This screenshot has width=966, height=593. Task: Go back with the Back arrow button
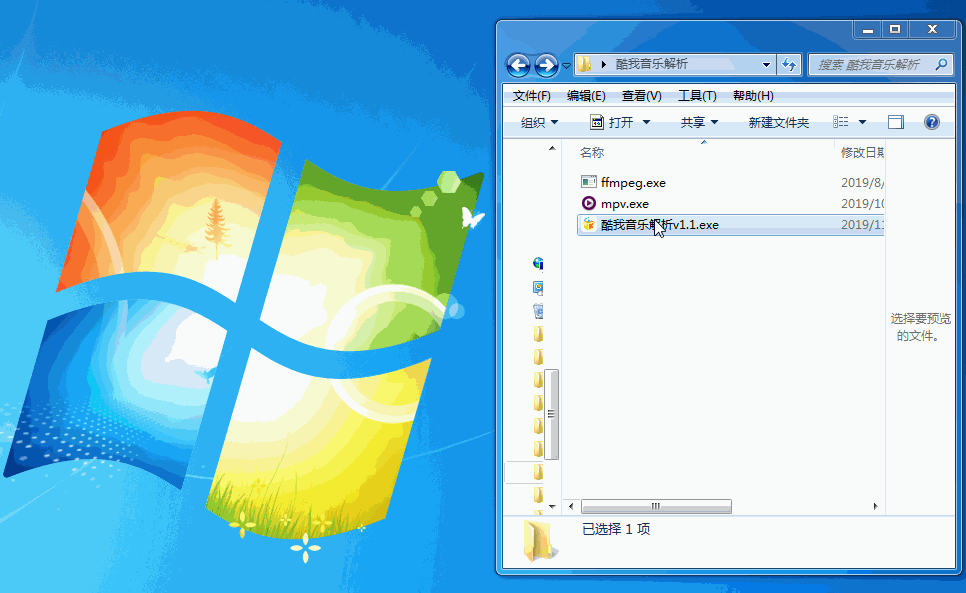(x=518, y=65)
